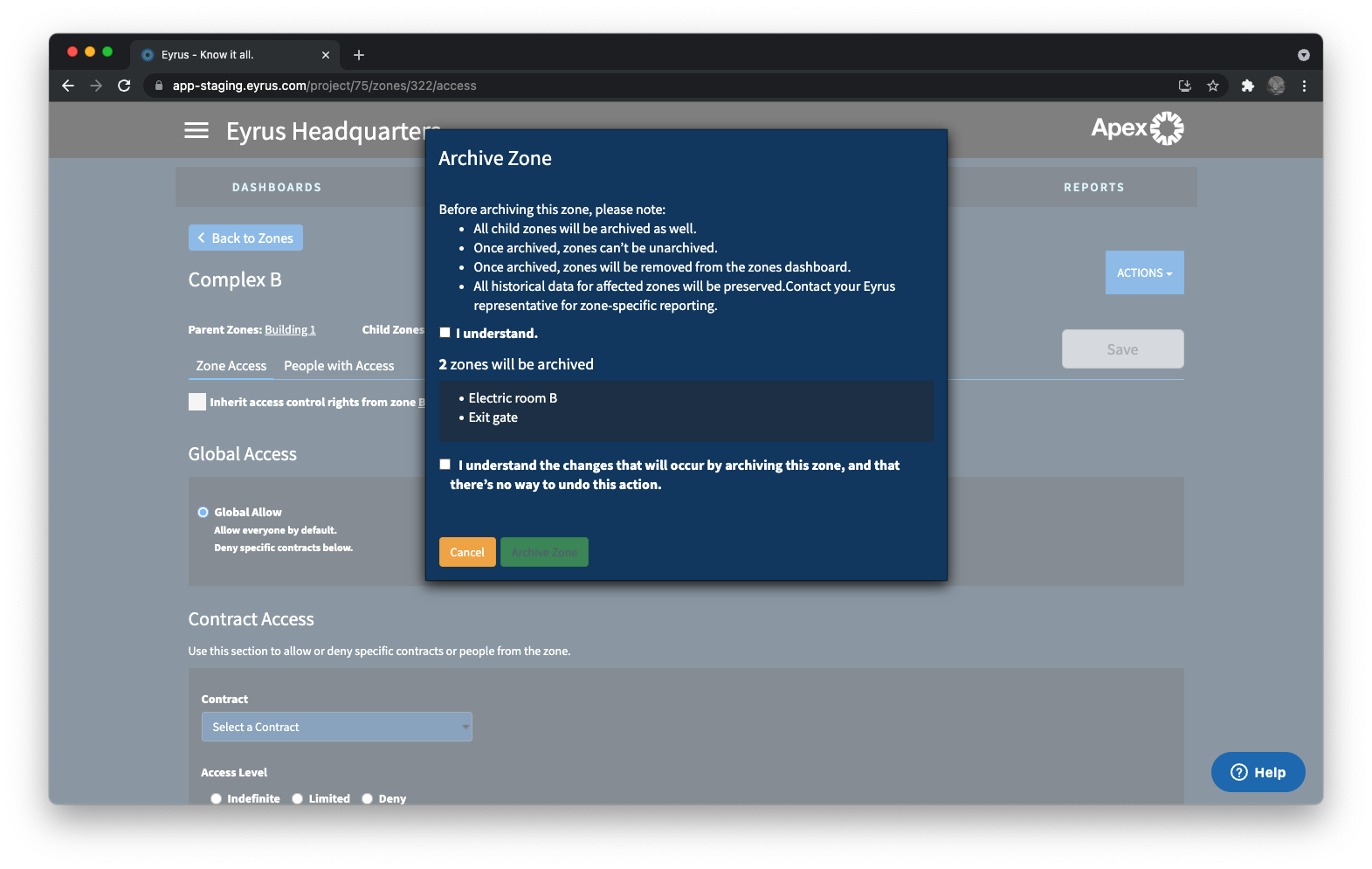Open the Select a Contract dropdown
The image size is (1372, 869).
pyautogui.click(x=337, y=727)
